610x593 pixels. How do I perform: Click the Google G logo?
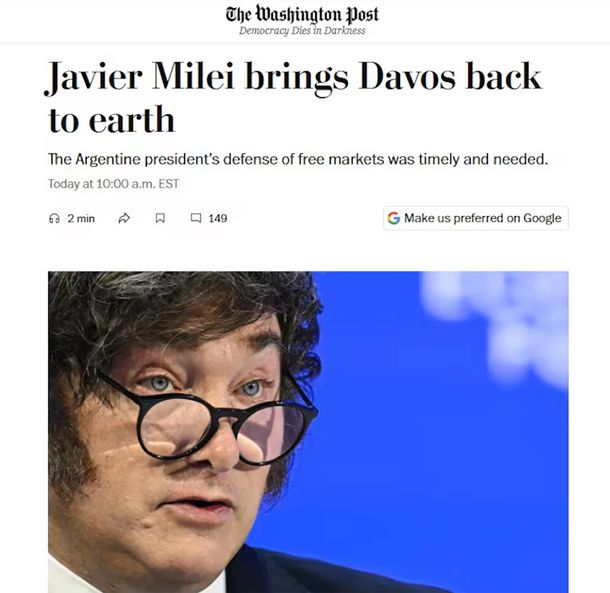coord(394,218)
